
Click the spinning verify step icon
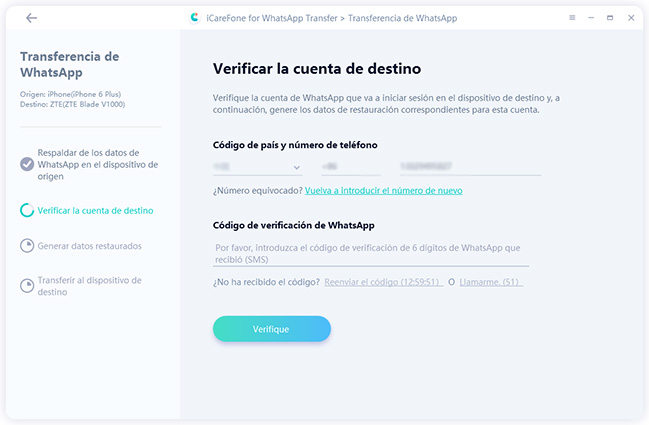27,210
